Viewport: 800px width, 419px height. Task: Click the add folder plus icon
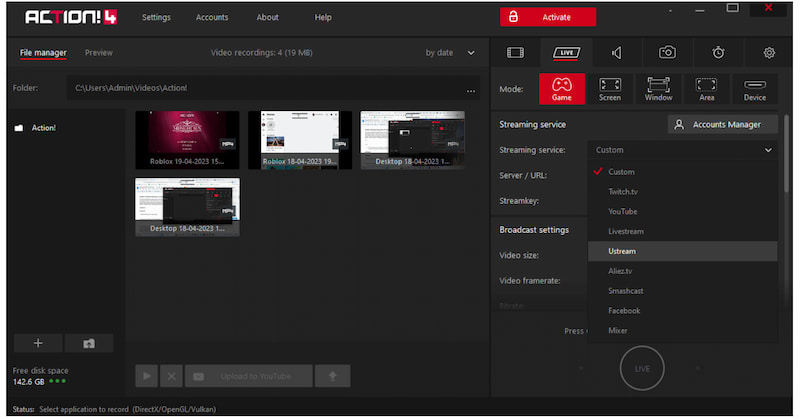(38, 343)
